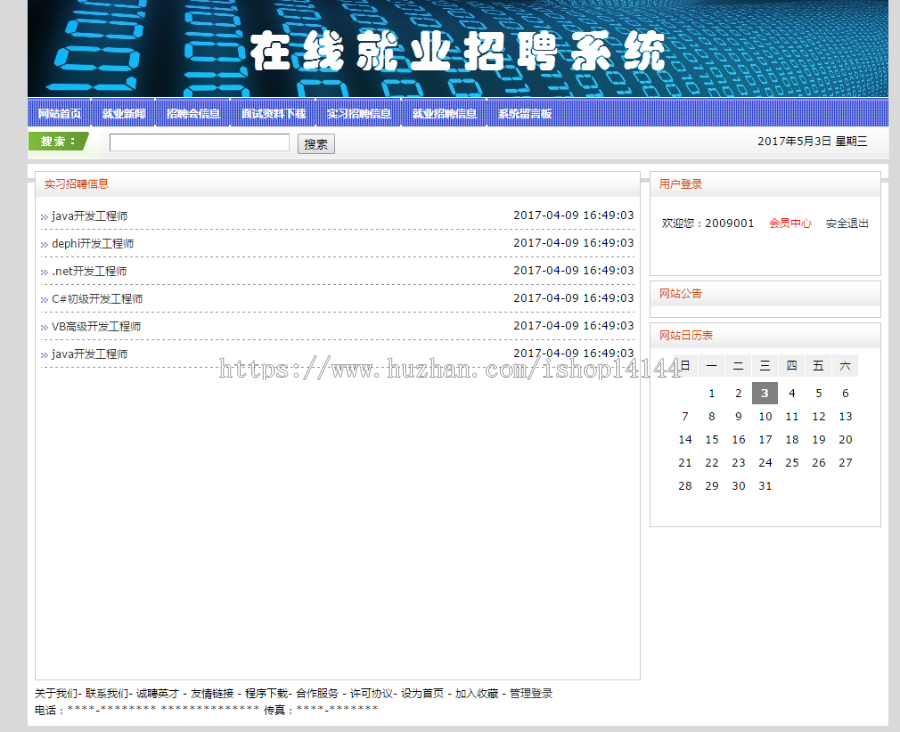Click the welcome username 2009001
The width and height of the screenshot is (900, 732).
(730, 223)
